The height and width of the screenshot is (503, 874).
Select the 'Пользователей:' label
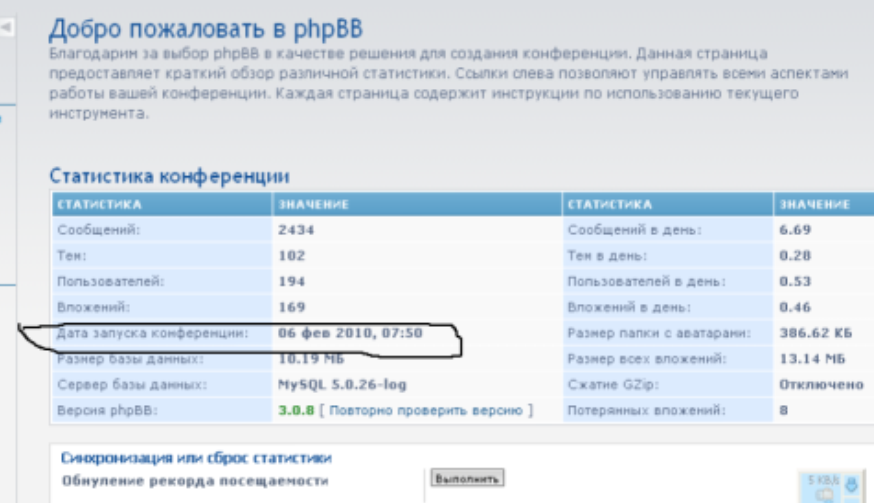point(110,281)
